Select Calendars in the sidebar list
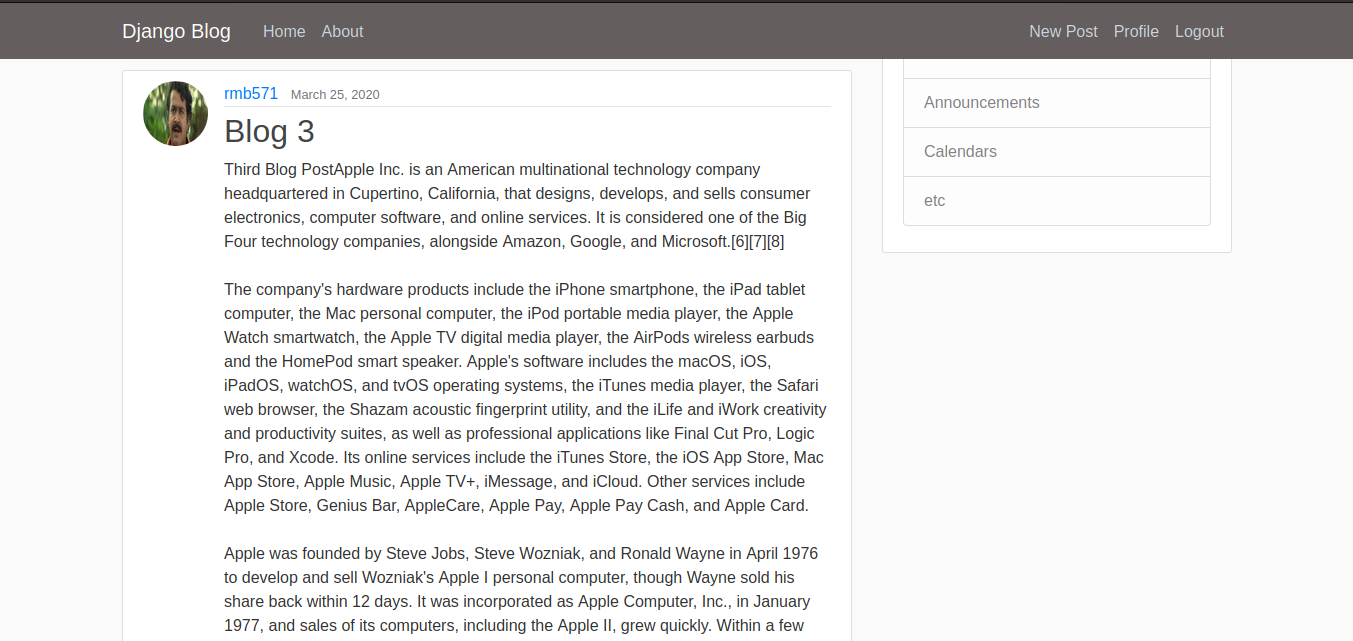The image size is (1353, 641). click(960, 152)
